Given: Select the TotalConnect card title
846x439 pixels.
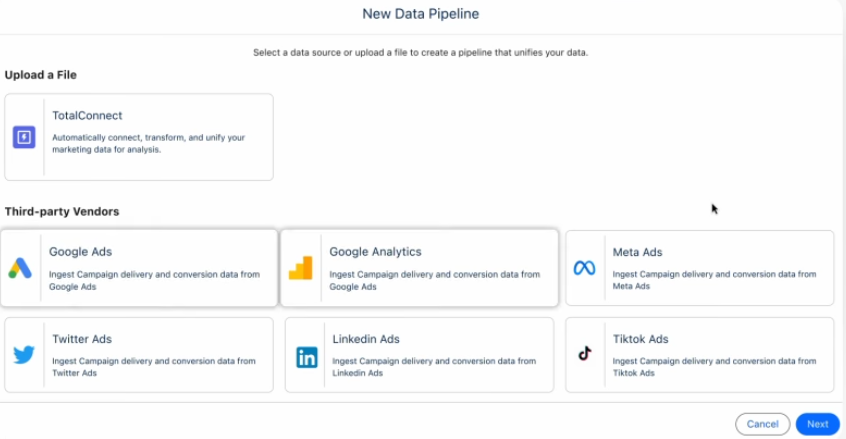Looking at the screenshot, I should (x=87, y=115).
